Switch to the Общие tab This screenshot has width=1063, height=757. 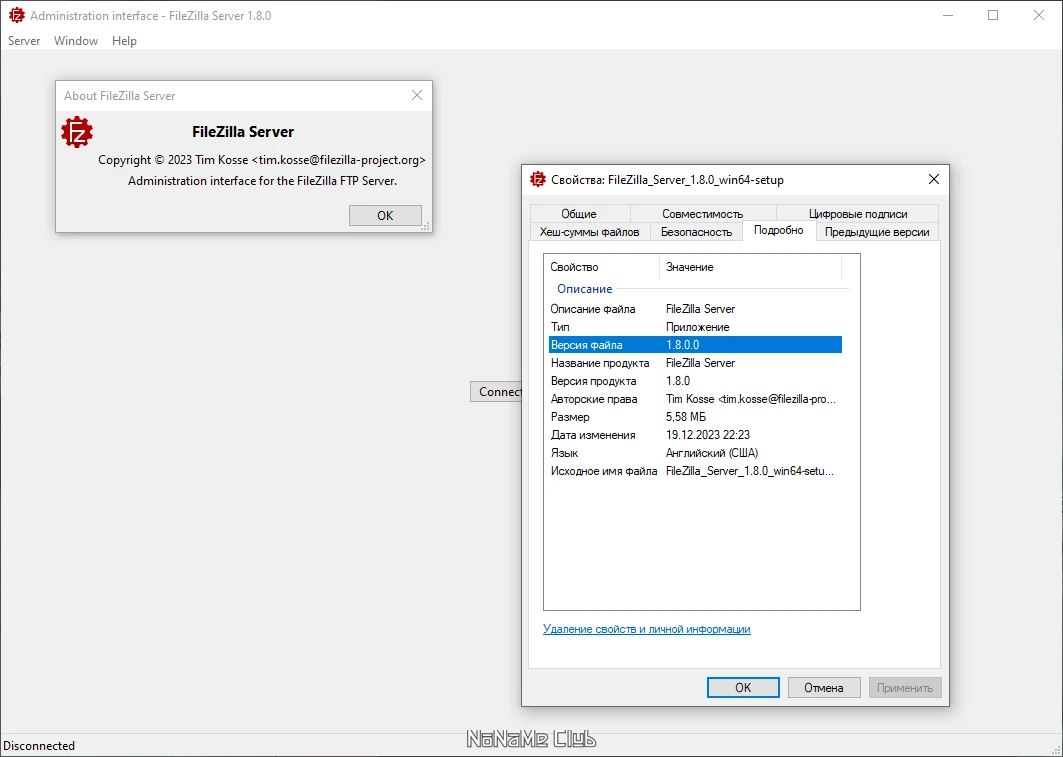580,213
